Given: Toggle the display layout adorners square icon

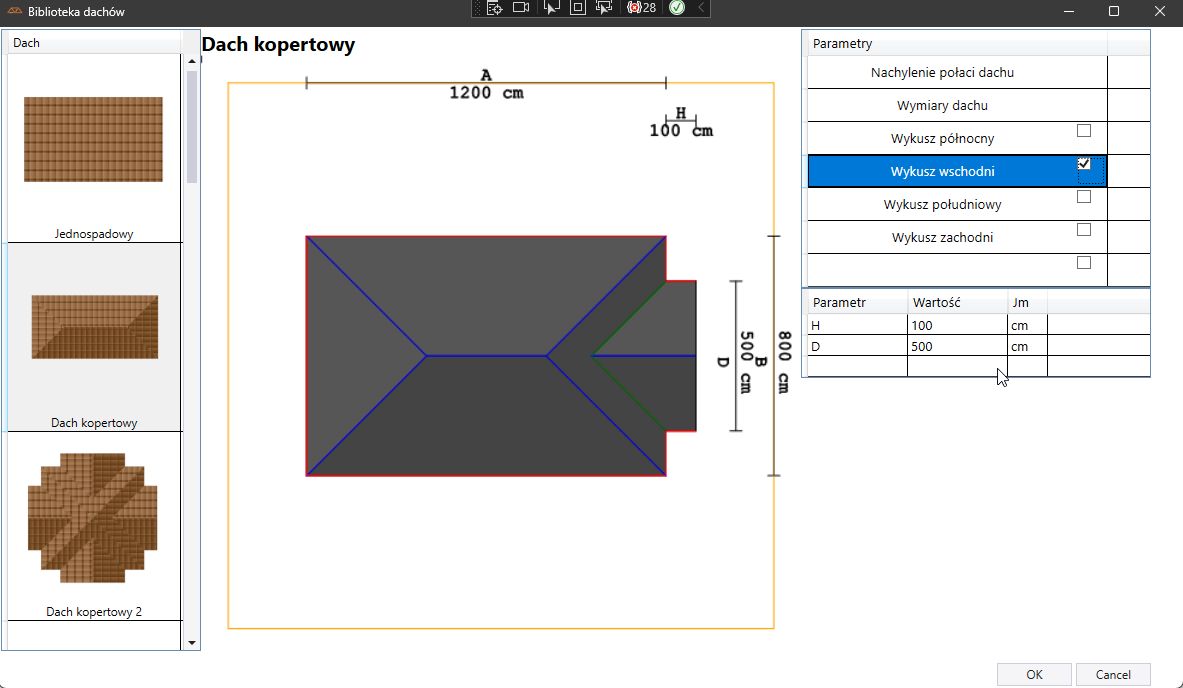Looking at the screenshot, I should (x=577, y=8).
